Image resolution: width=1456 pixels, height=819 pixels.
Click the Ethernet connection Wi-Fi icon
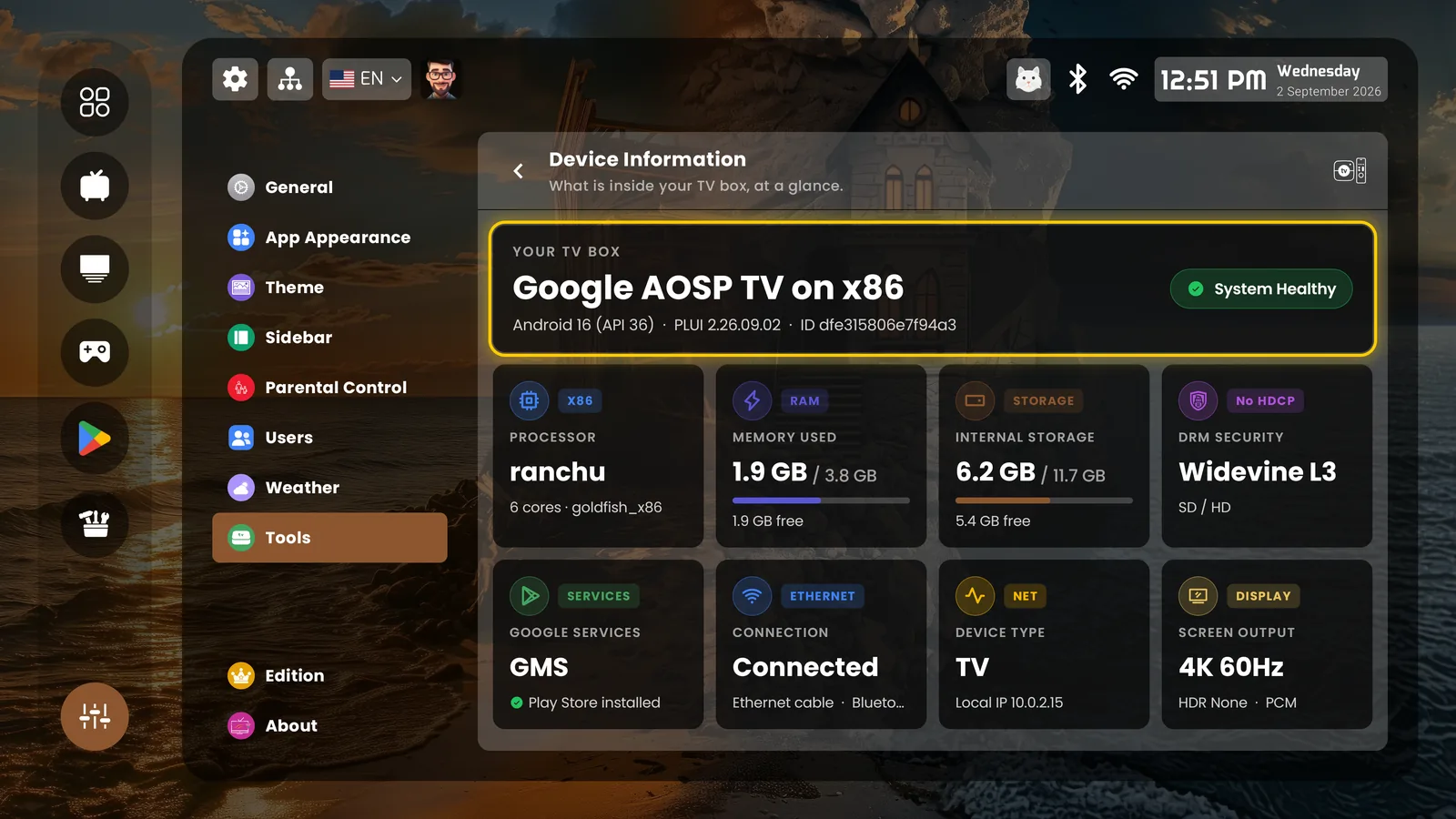pos(752,596)
